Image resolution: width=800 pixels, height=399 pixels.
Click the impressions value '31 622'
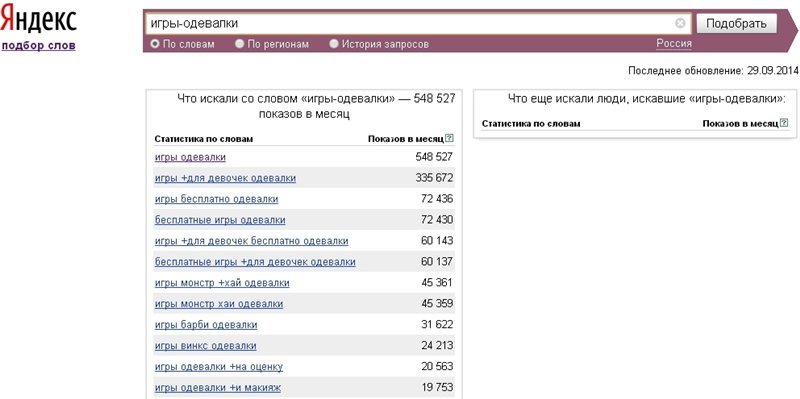437,325
